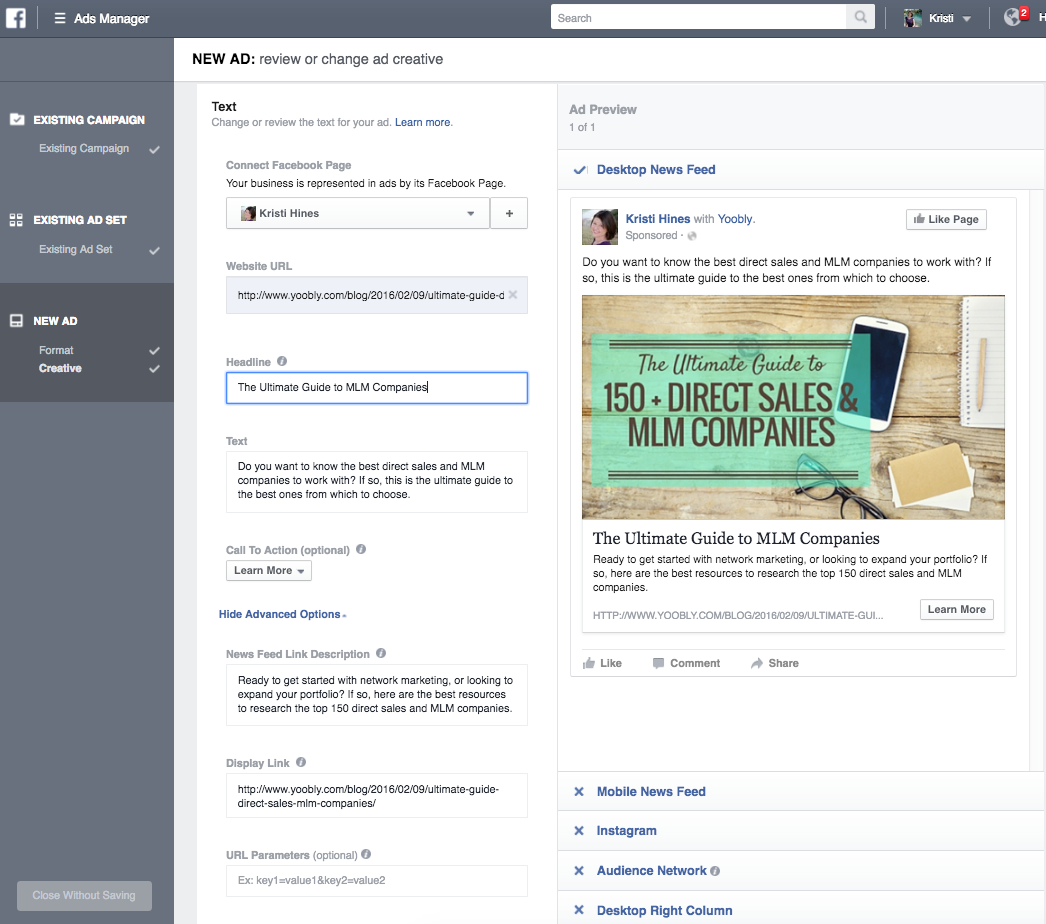Image resolution: width=1046 pixels, height=924 pixels.
Task: Click into the Website URL field
Action: (376, 295)
